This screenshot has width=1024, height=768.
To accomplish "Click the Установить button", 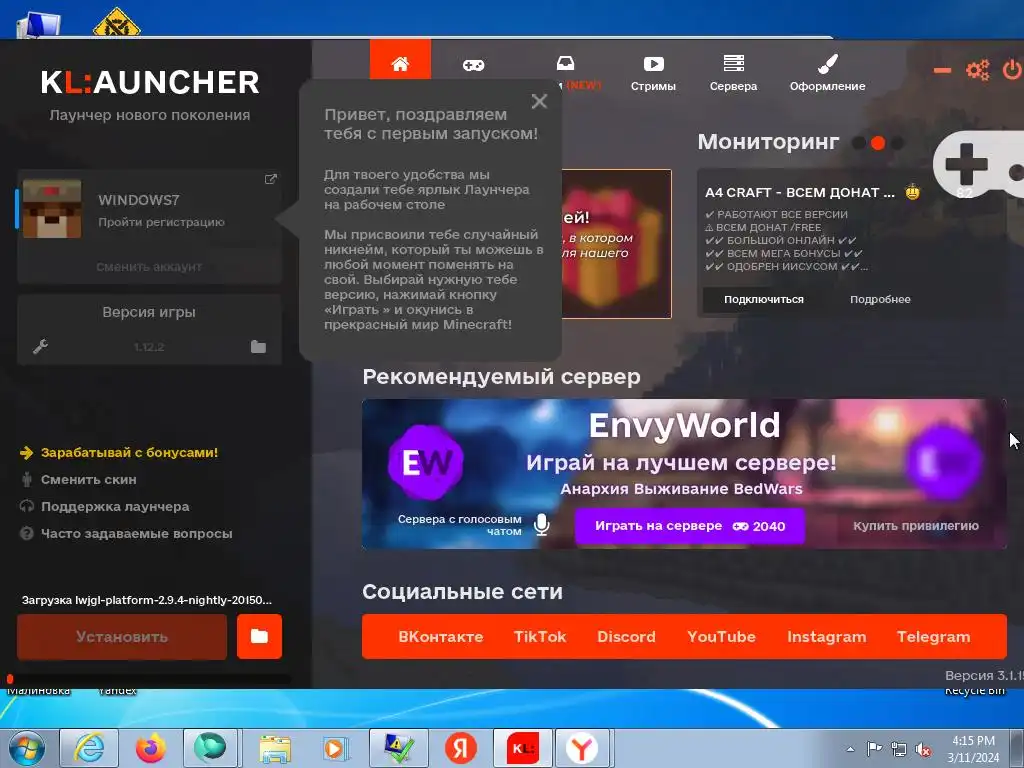I will (122, 637).
